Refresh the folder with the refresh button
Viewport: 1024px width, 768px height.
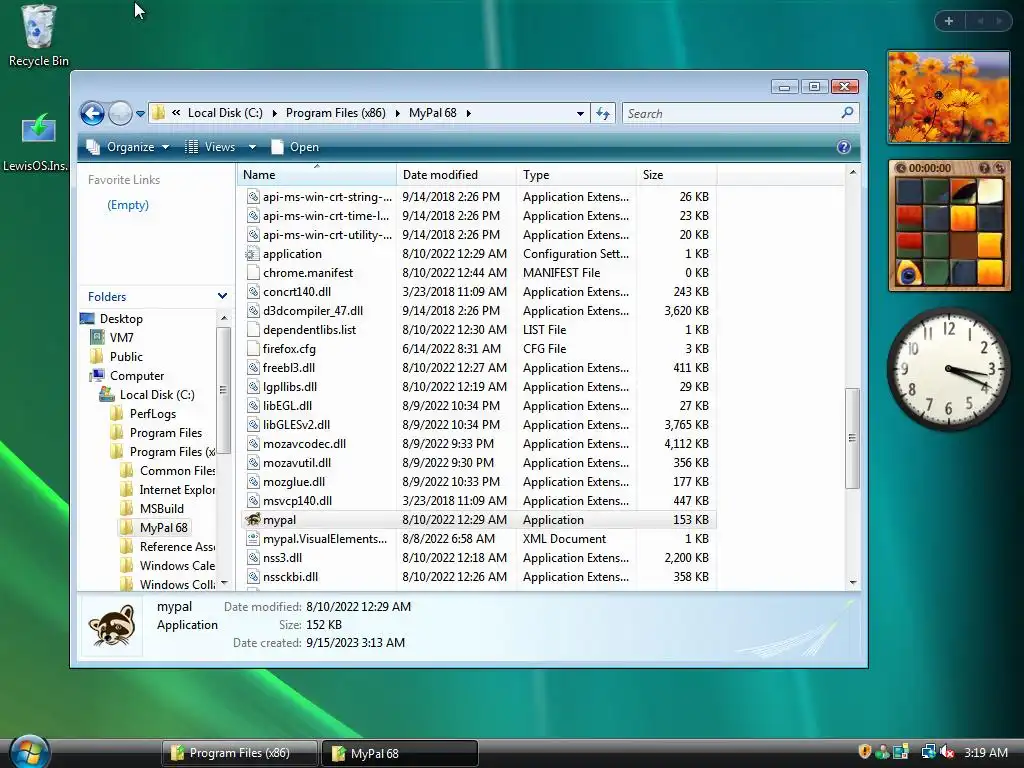coord(603,114)
